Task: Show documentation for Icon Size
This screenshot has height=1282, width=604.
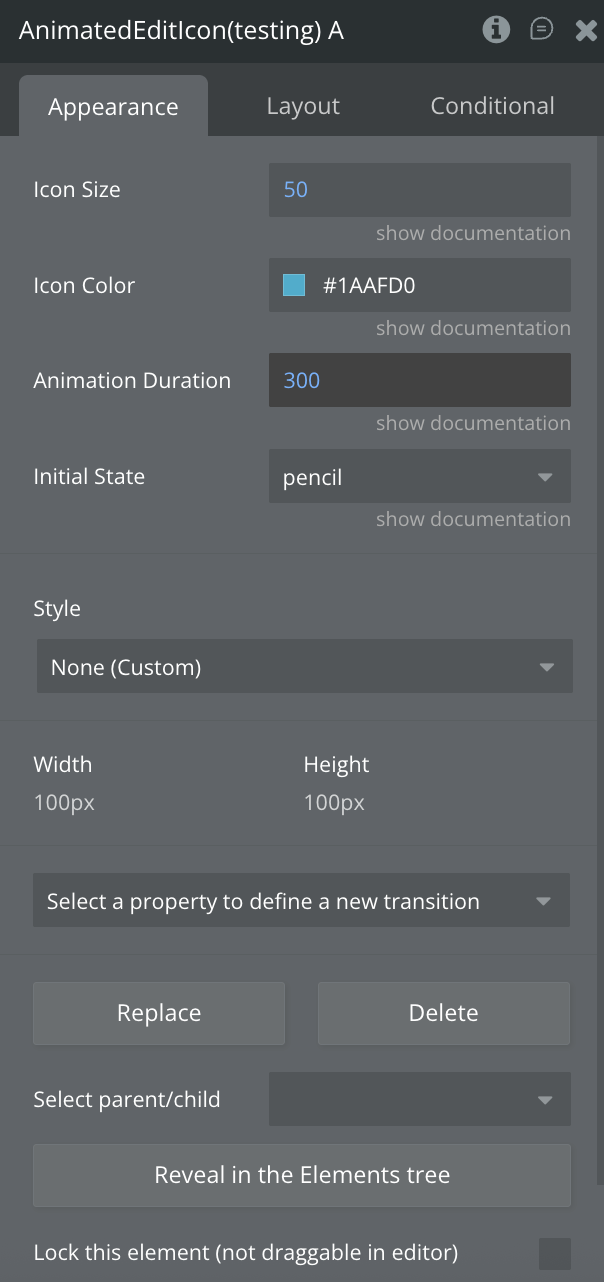Action: coord(473,233)
